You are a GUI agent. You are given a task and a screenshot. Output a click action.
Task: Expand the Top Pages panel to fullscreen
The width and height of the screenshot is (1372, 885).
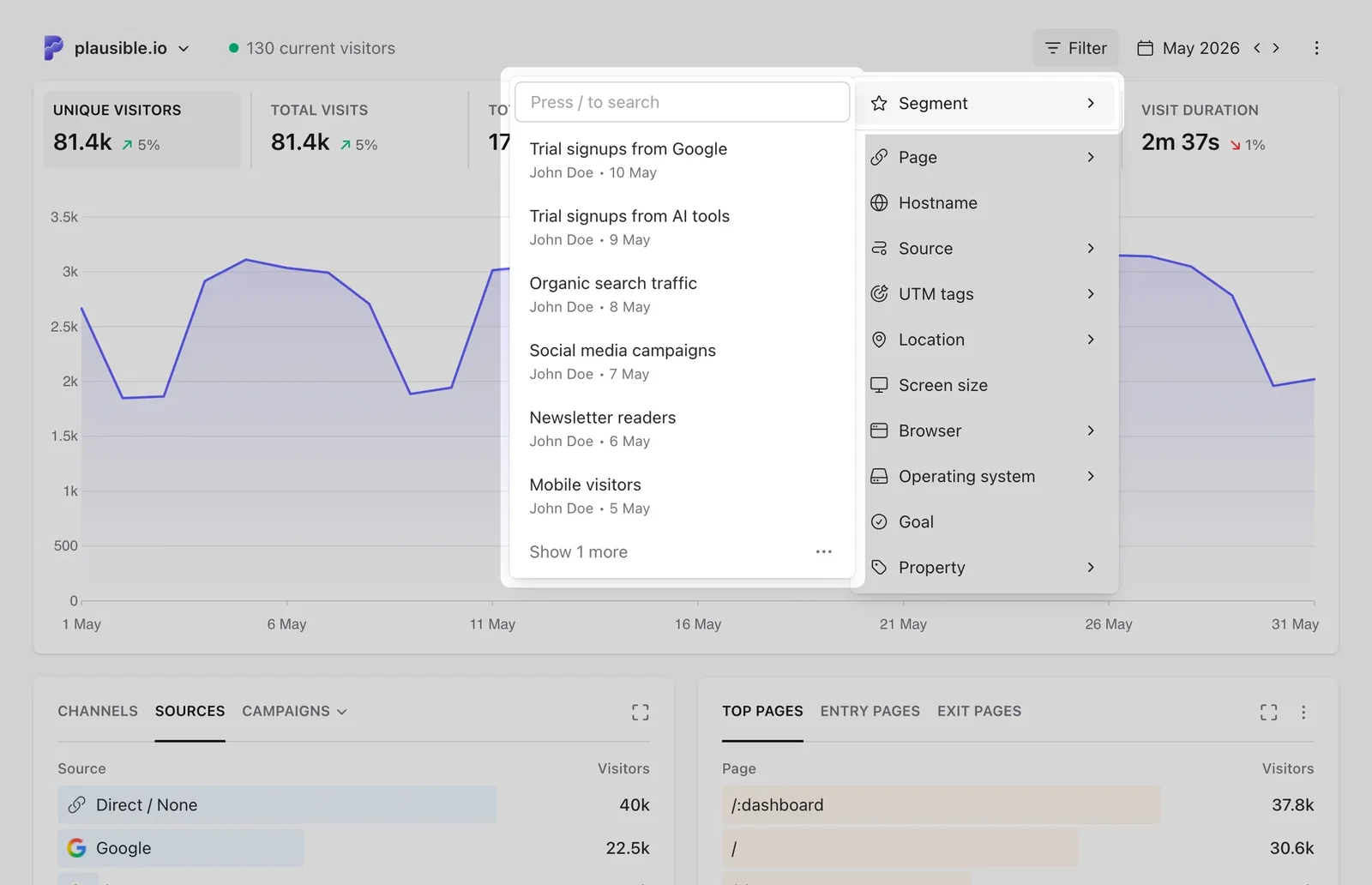click(x=1269, y=712)
